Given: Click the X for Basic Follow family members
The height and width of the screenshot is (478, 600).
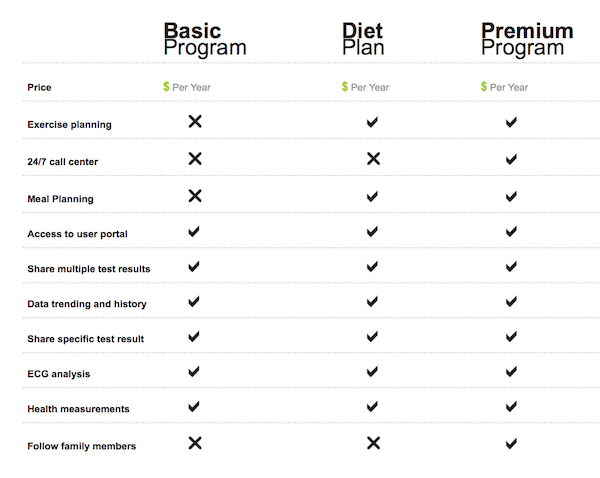Looking at the screenshot, I should click(195, 443).
